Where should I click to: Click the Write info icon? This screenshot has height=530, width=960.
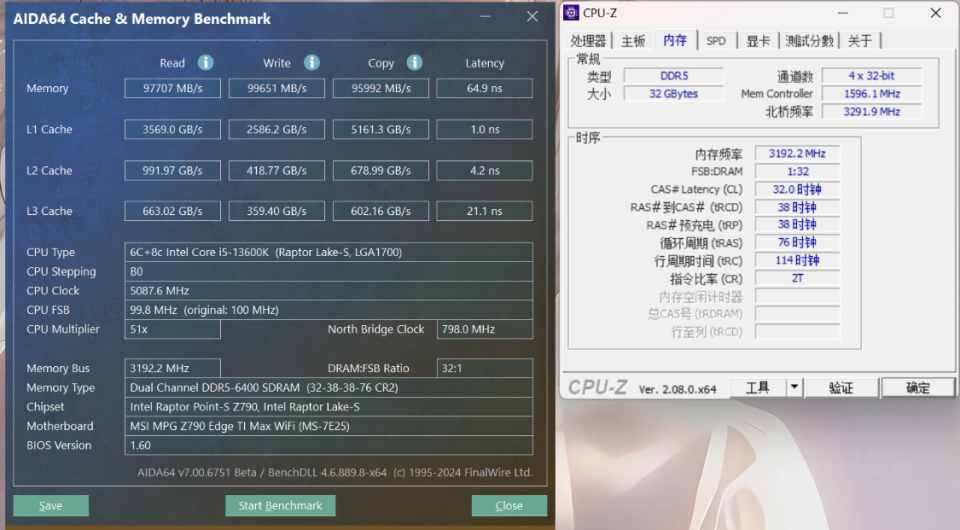(312, 62)
